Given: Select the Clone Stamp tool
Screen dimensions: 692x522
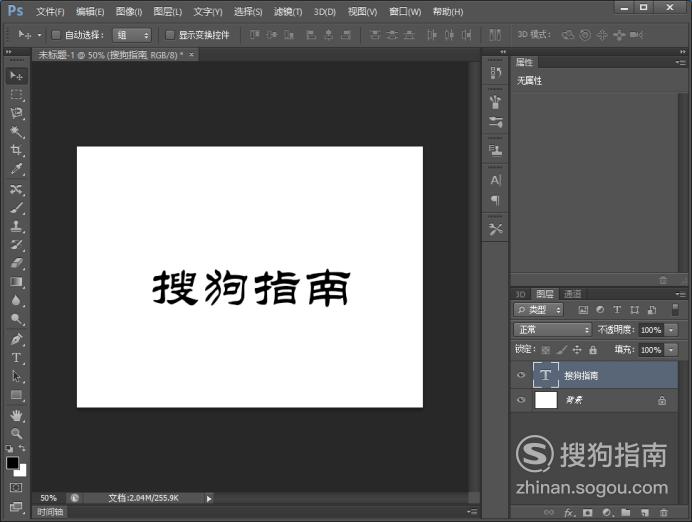Looking at the screenshot, I should 16,226.
